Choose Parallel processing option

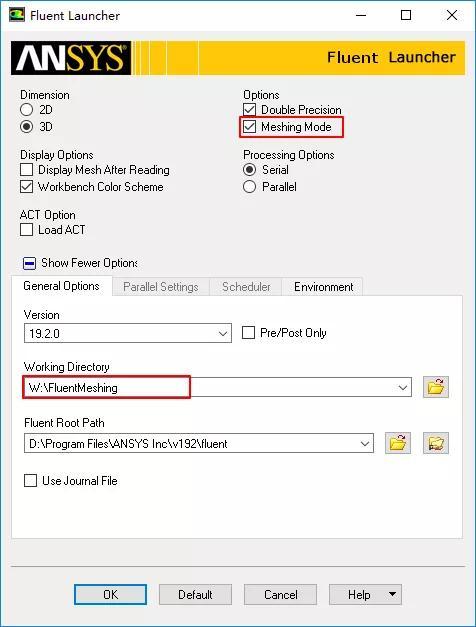(250, 187)
